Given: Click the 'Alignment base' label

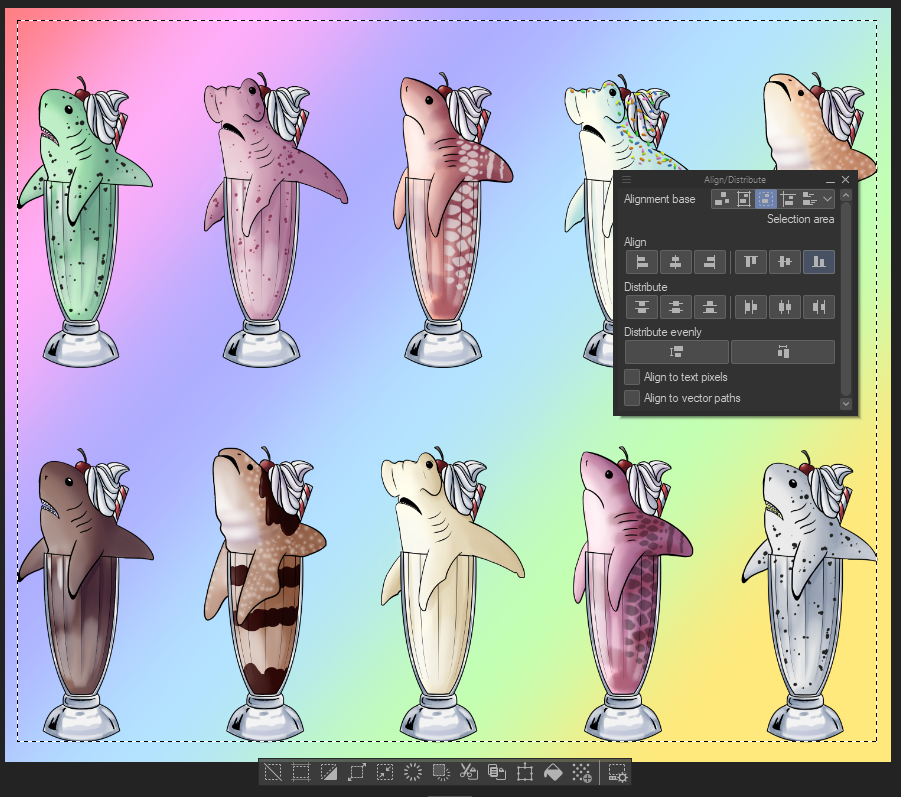Looking at the screenshot, I should pos(659,199).
